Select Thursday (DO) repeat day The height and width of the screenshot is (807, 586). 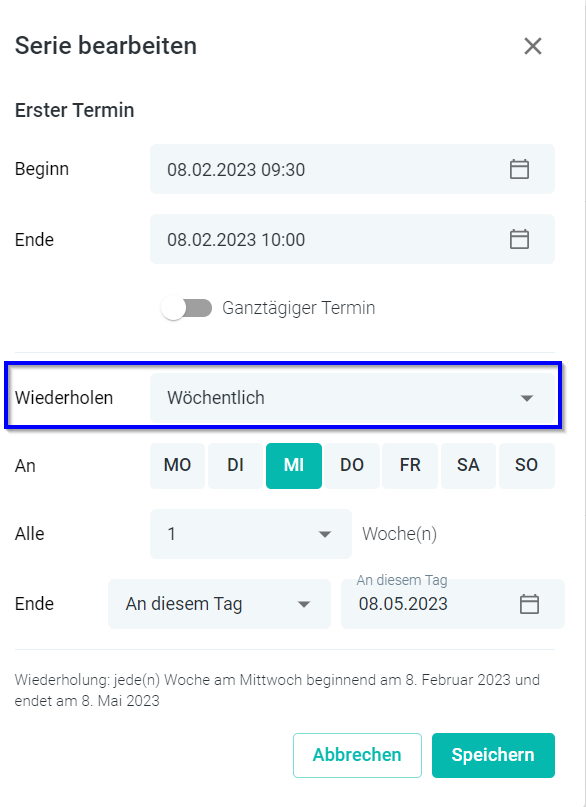(352, 465)
